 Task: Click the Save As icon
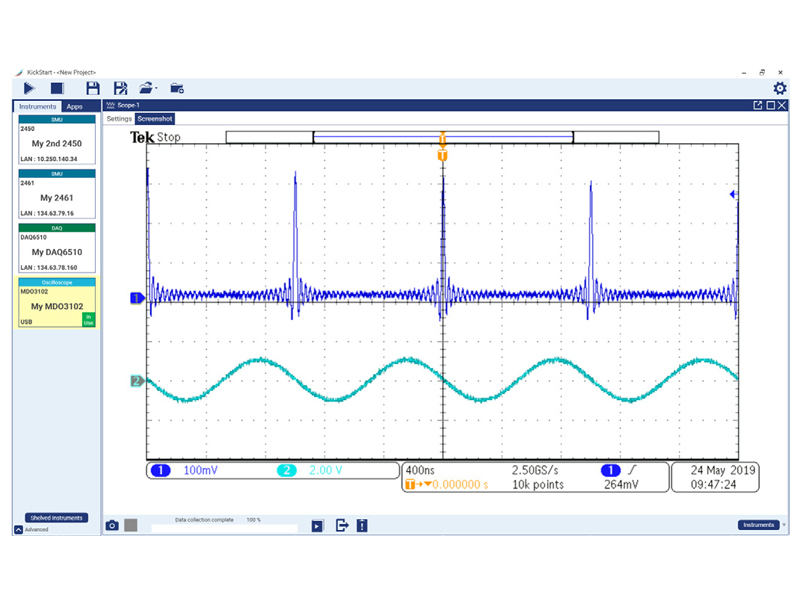coord(120,89)
